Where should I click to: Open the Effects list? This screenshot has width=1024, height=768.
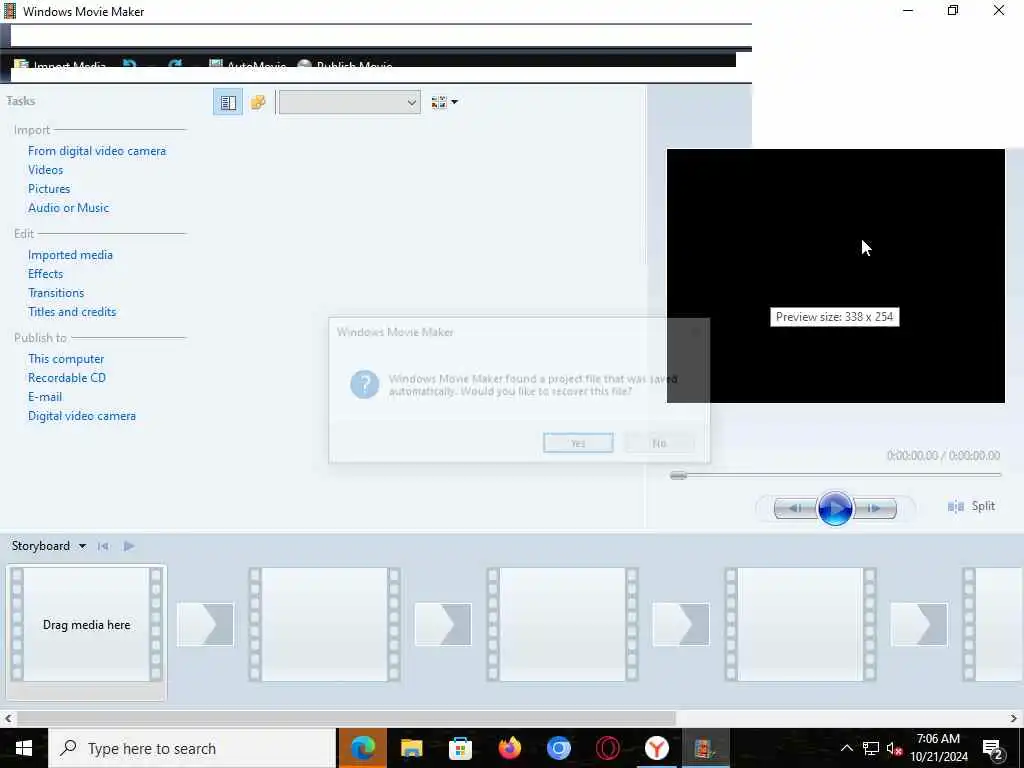46,274
